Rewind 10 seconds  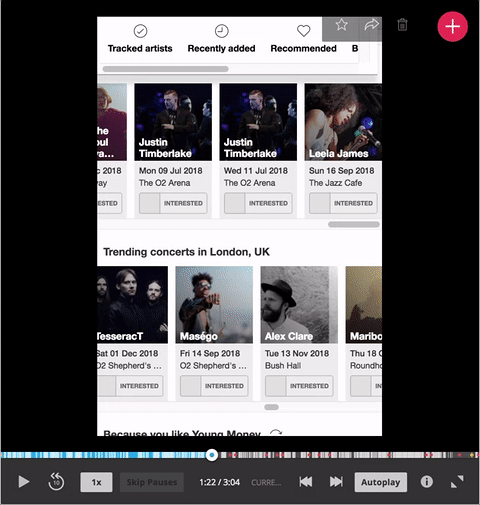tap(56, 482)
